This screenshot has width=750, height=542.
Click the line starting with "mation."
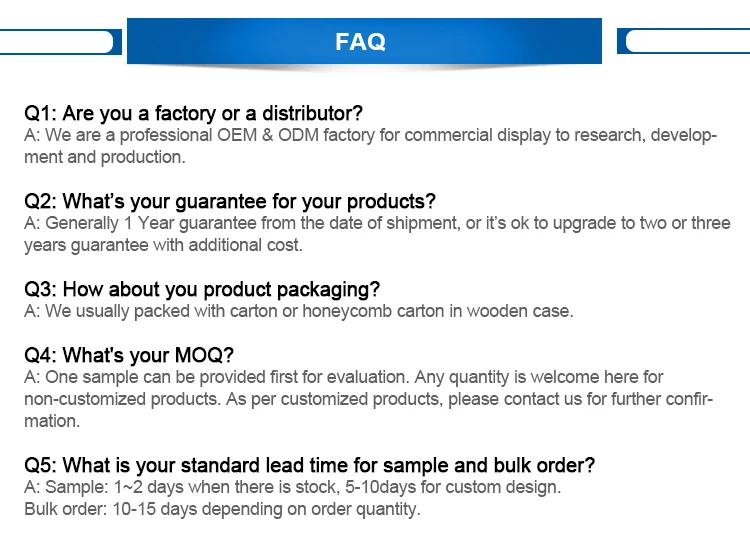(x=52, y=421)
